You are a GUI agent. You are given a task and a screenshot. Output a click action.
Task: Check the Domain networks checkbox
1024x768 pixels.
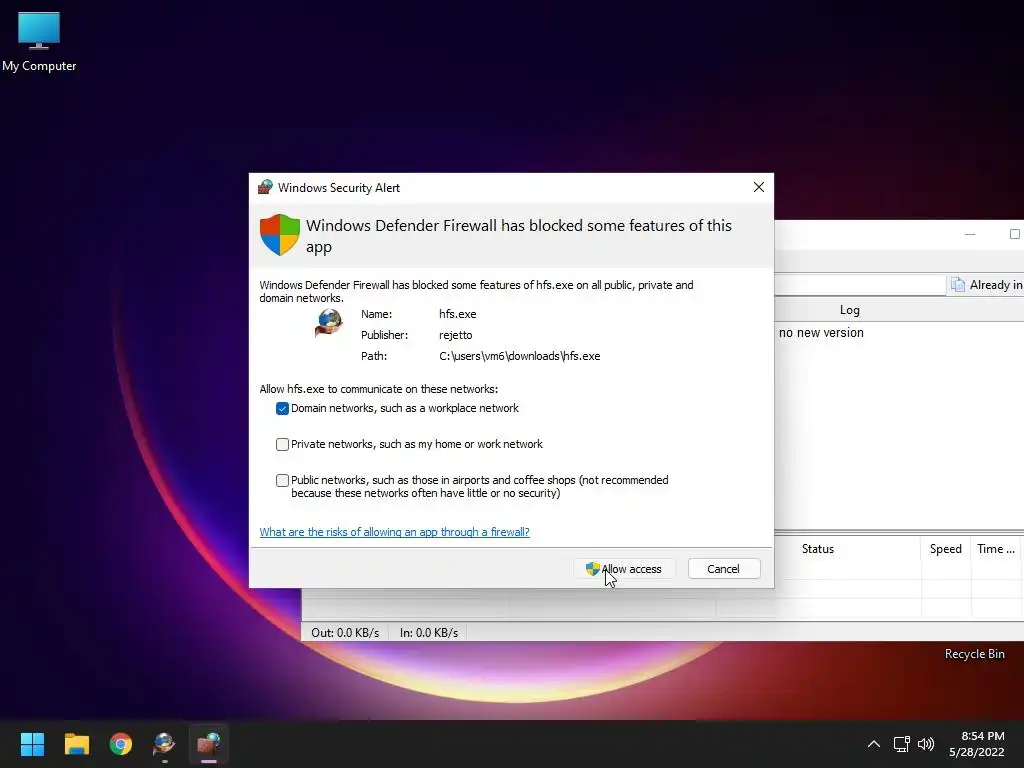282,409
